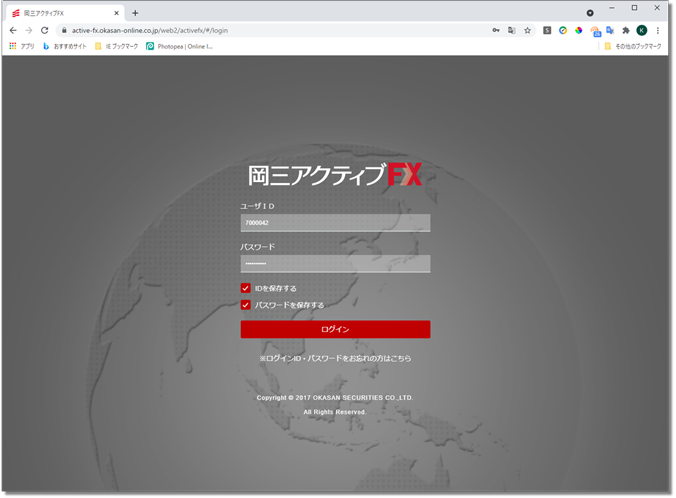This screenshot has height=498, width=676.
Task: Open the other bookmarks folder
Action: click(x=633, y=46)
